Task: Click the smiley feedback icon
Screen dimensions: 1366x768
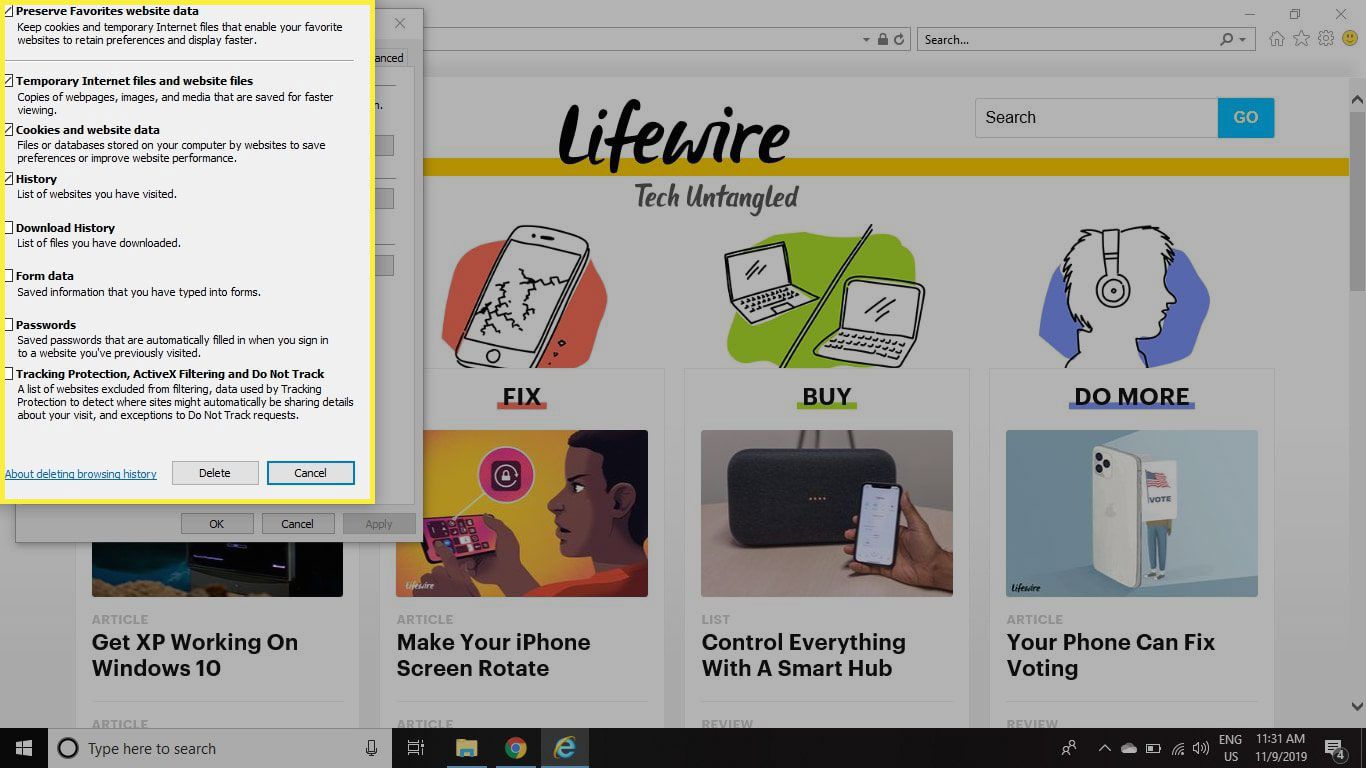Action: pyautogui.click(x=1349, y=39)
